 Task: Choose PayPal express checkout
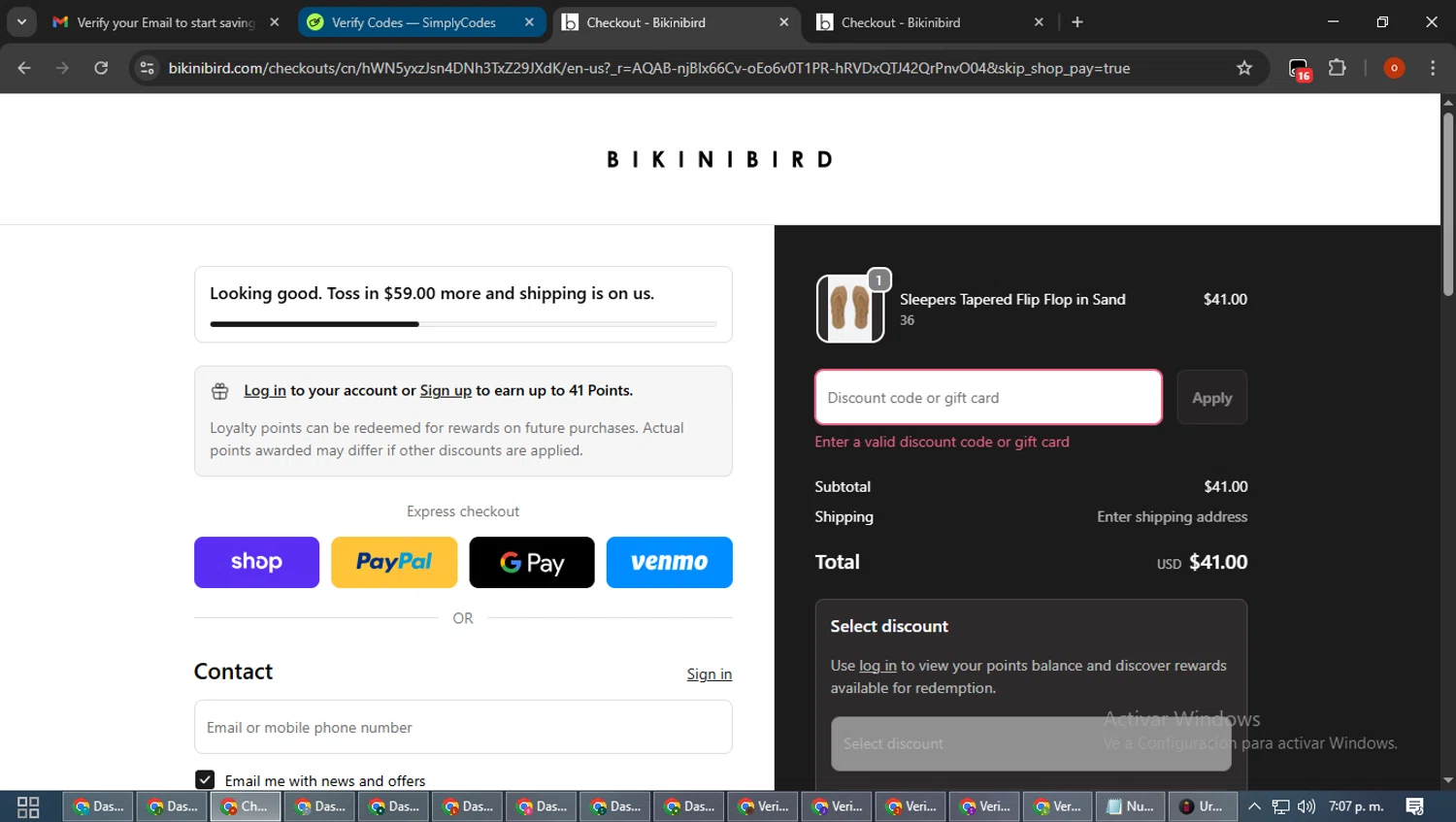coord(394,562)
